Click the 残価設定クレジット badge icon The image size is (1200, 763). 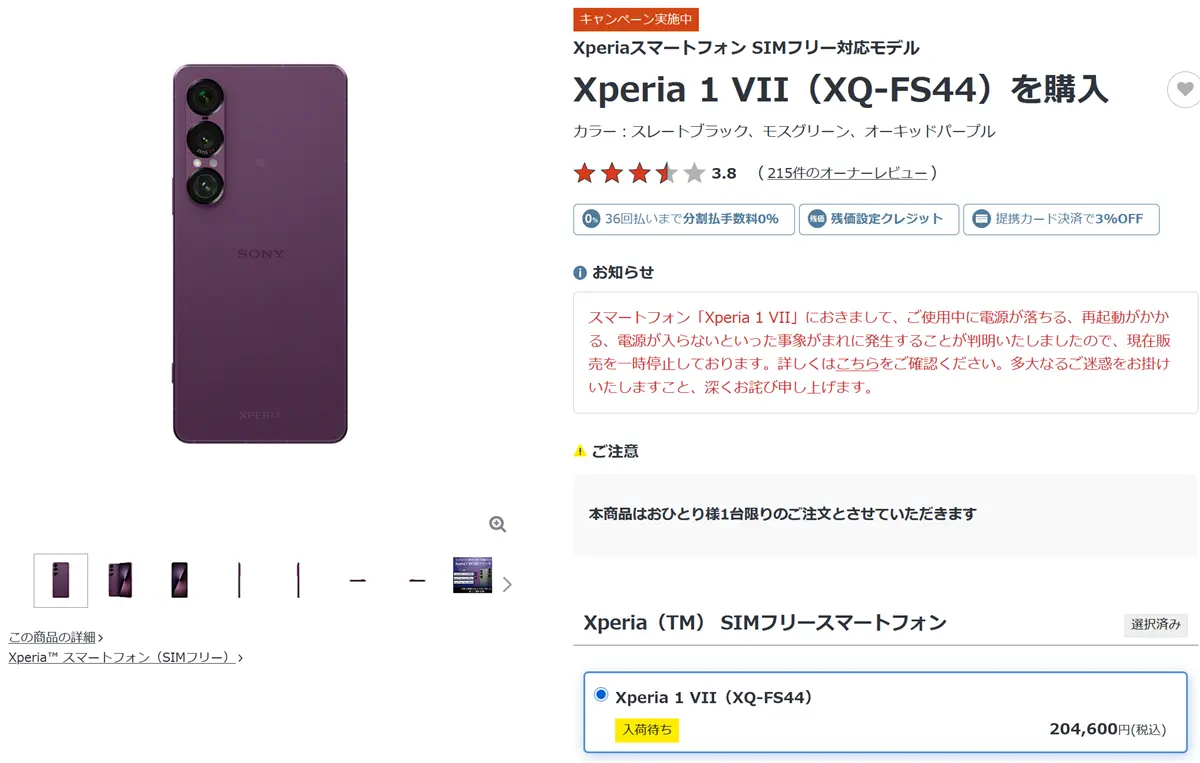(817, 219)
